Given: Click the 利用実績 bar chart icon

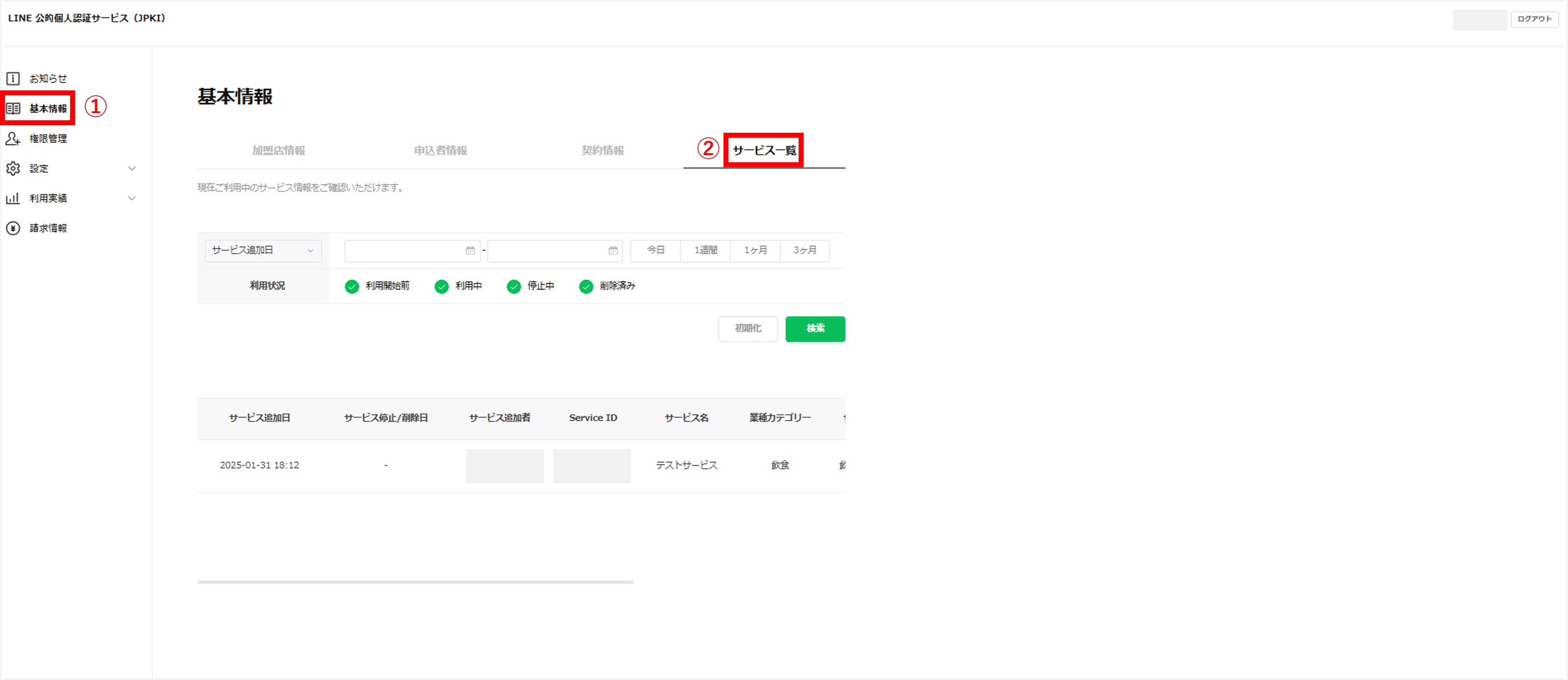Looking at the screenshot, I should coord(13,198).
